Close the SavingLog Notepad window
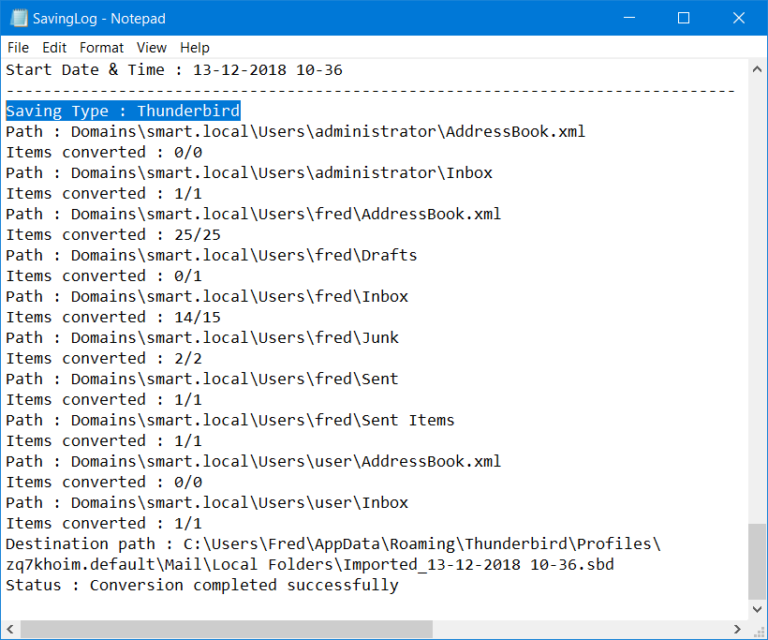Image resolution: width=768 pixels, height=640 pixels. tap(738, 18)
